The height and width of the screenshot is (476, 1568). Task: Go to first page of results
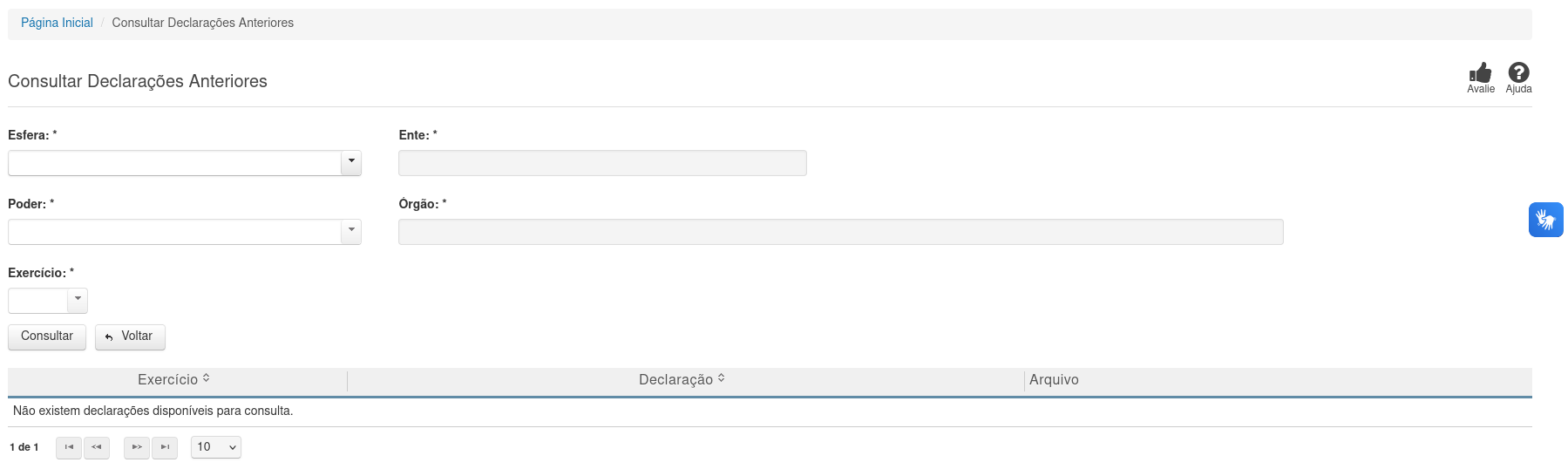pos(69,447)
